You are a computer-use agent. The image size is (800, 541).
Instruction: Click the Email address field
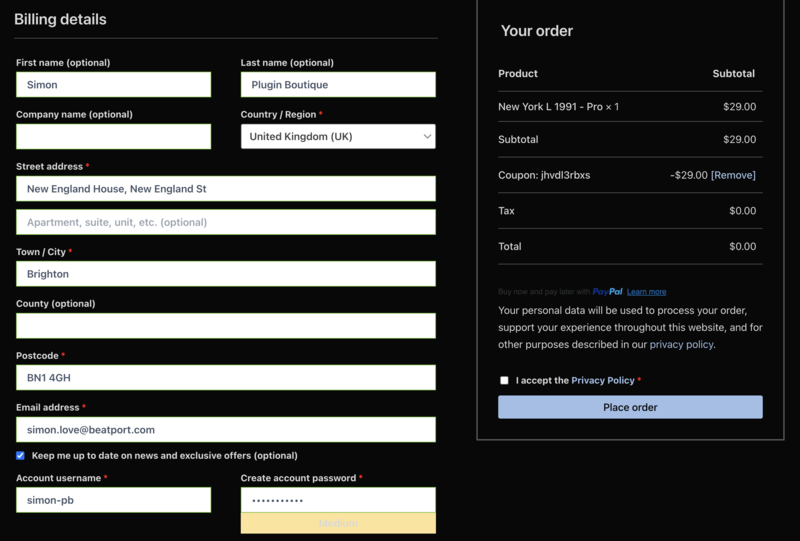[226, 430]
